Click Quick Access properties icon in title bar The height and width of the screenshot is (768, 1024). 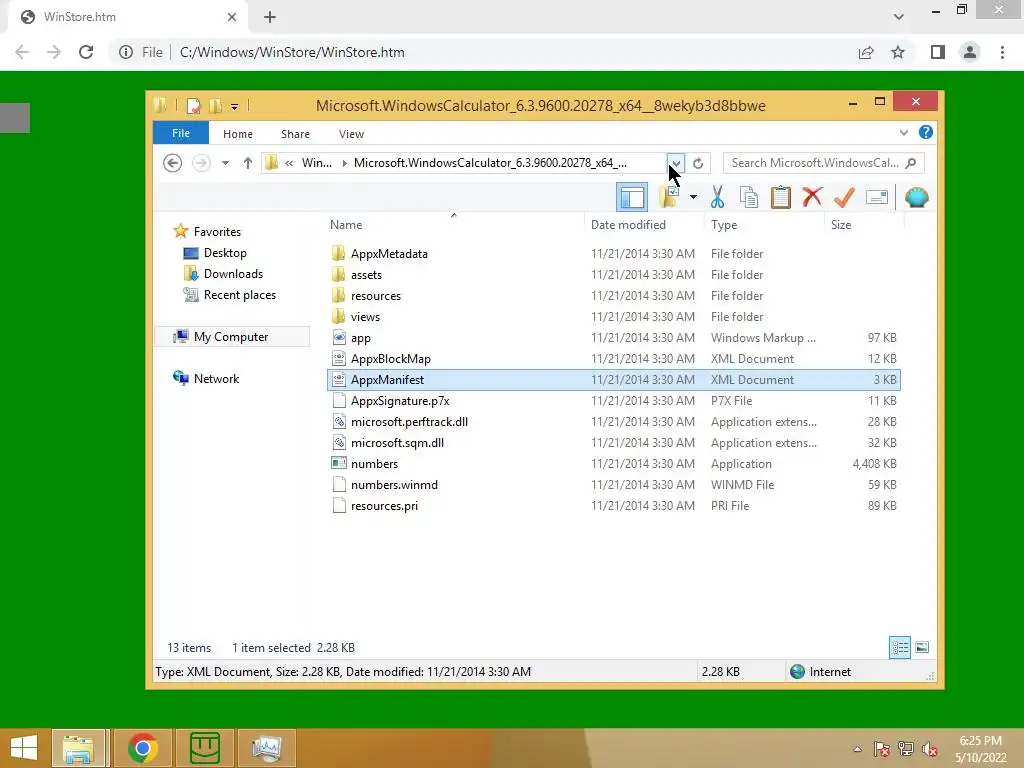click(x=194, y=106)
